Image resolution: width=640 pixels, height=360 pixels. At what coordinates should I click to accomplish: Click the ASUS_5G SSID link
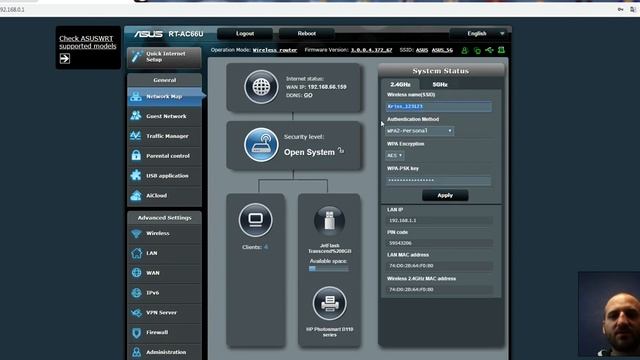click(x=442, y=50)
